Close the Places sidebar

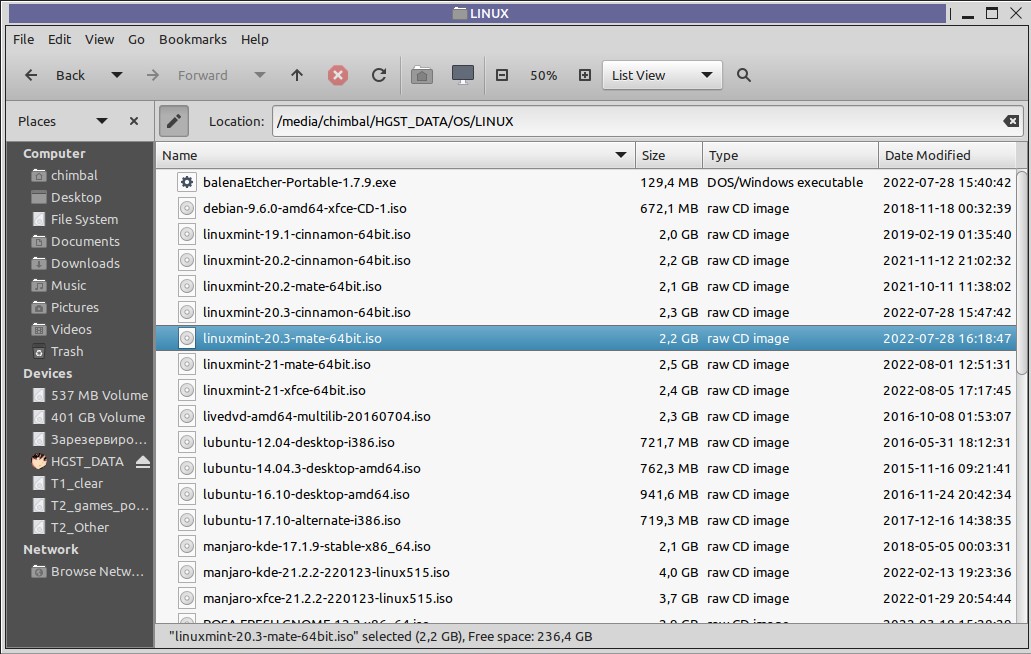(134, 121)
